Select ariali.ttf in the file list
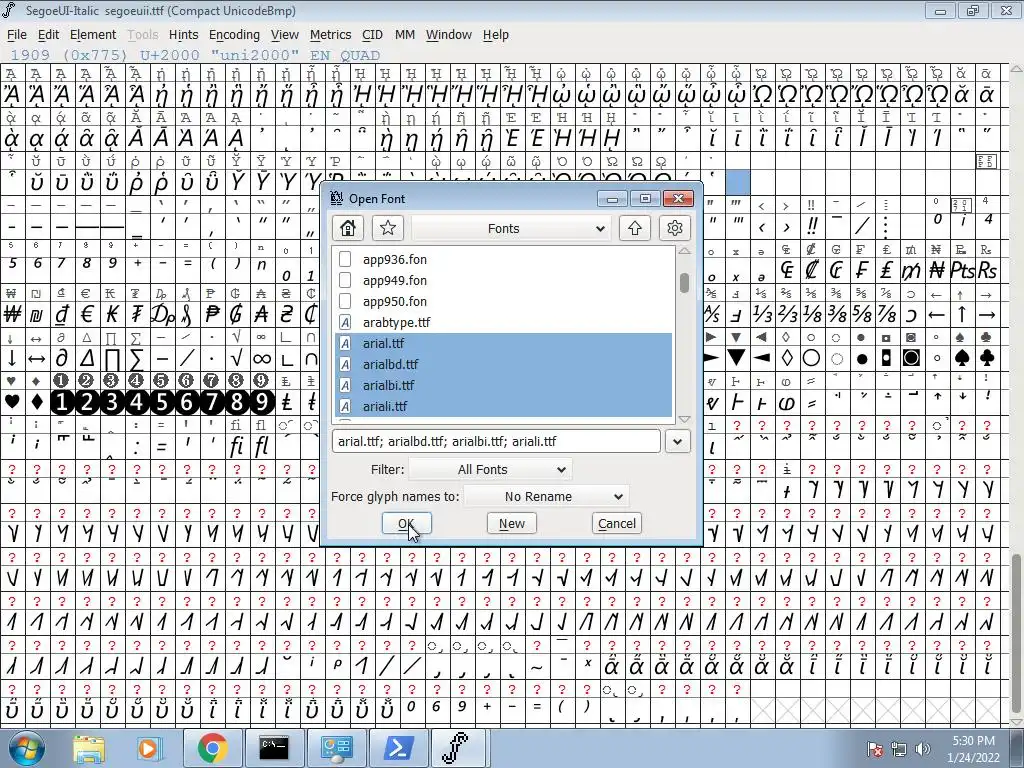The width and height of the screenshot is (1024, 768). 504,406
